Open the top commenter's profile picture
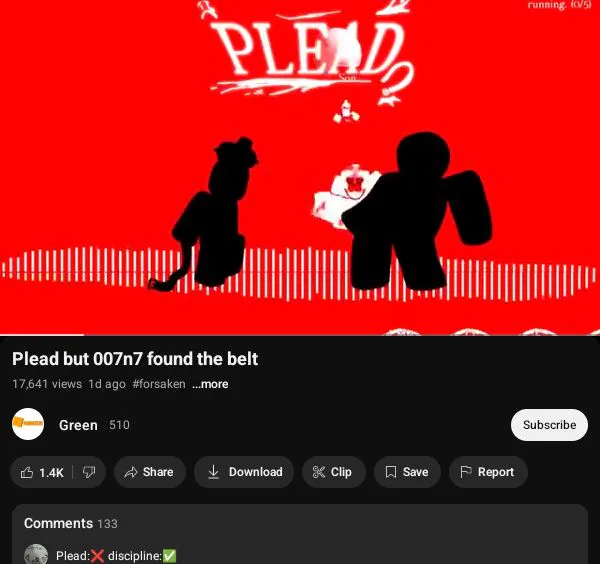The width and height of the screenshot is (600, 564). pyautogui.click(x=36, y=555)
